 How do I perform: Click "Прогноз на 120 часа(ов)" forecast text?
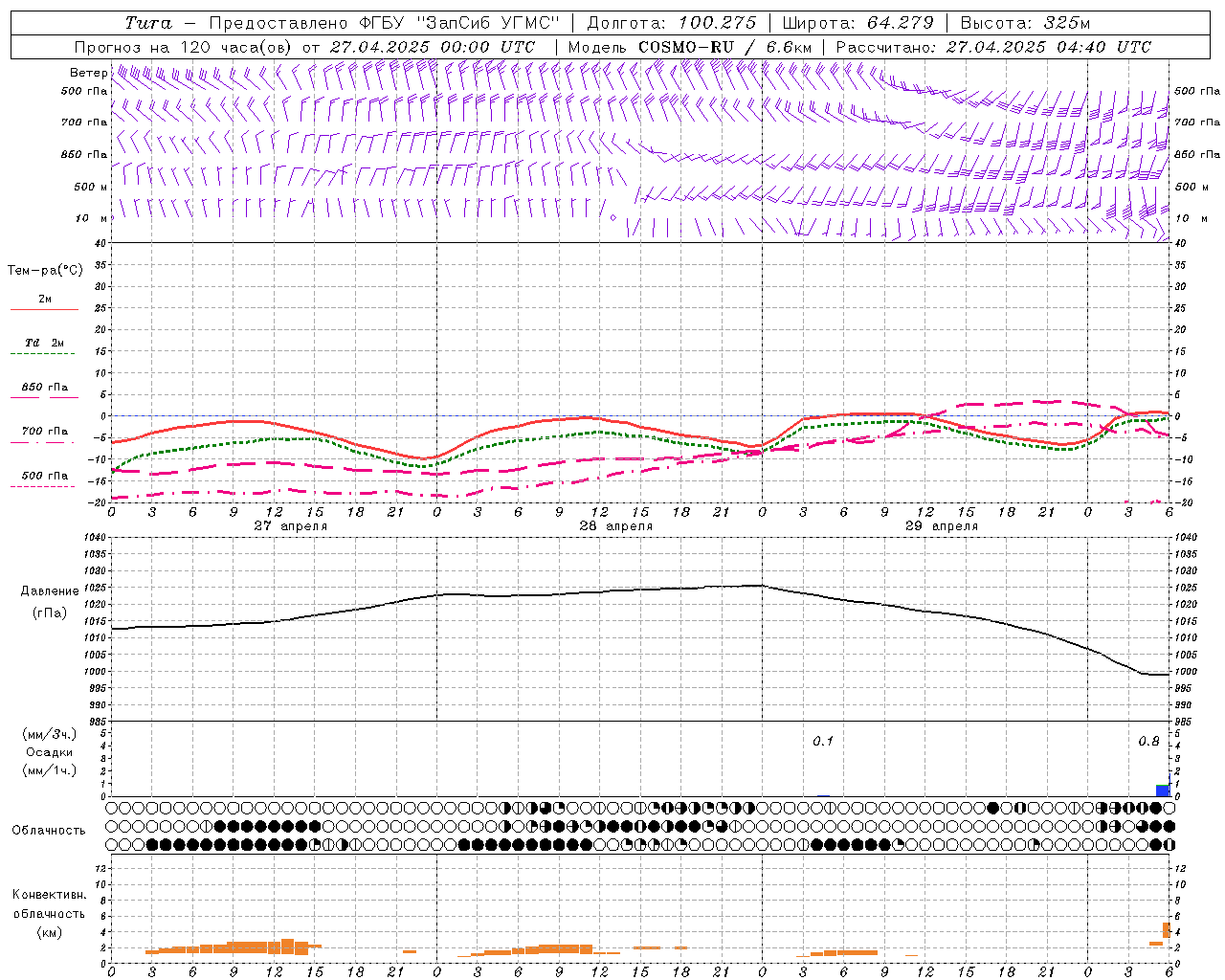tap(185, 47)
